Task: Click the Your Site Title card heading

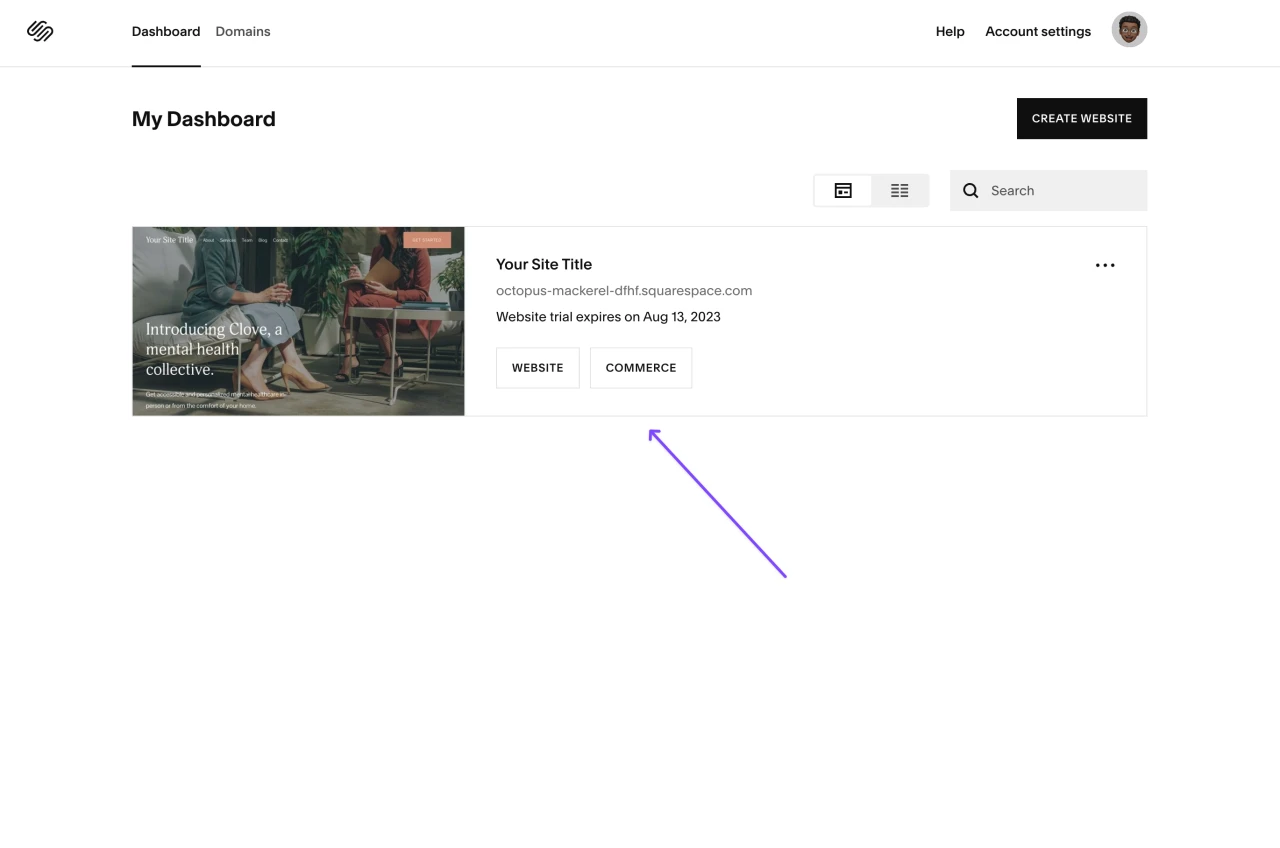Action: tap(544, 264)
